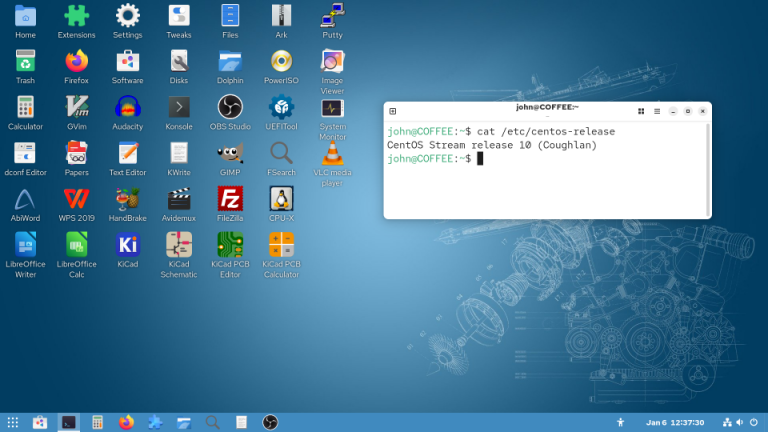Open the OBS Studio desktop icon
The height and width of the screenshot is (432, 768).
point(230,107)
